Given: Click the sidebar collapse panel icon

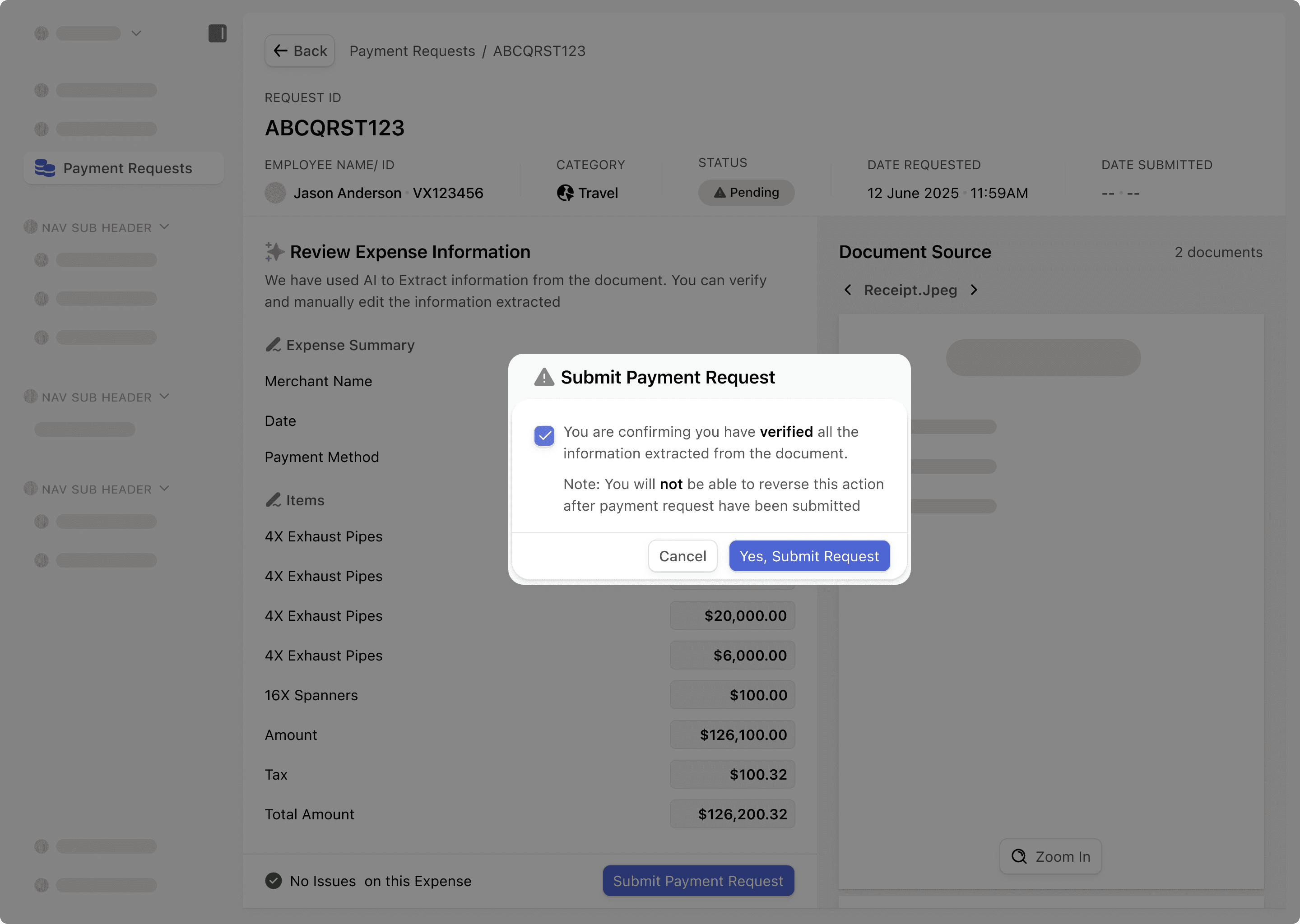Looking at the screenshot, I should [x=217, y=33].
